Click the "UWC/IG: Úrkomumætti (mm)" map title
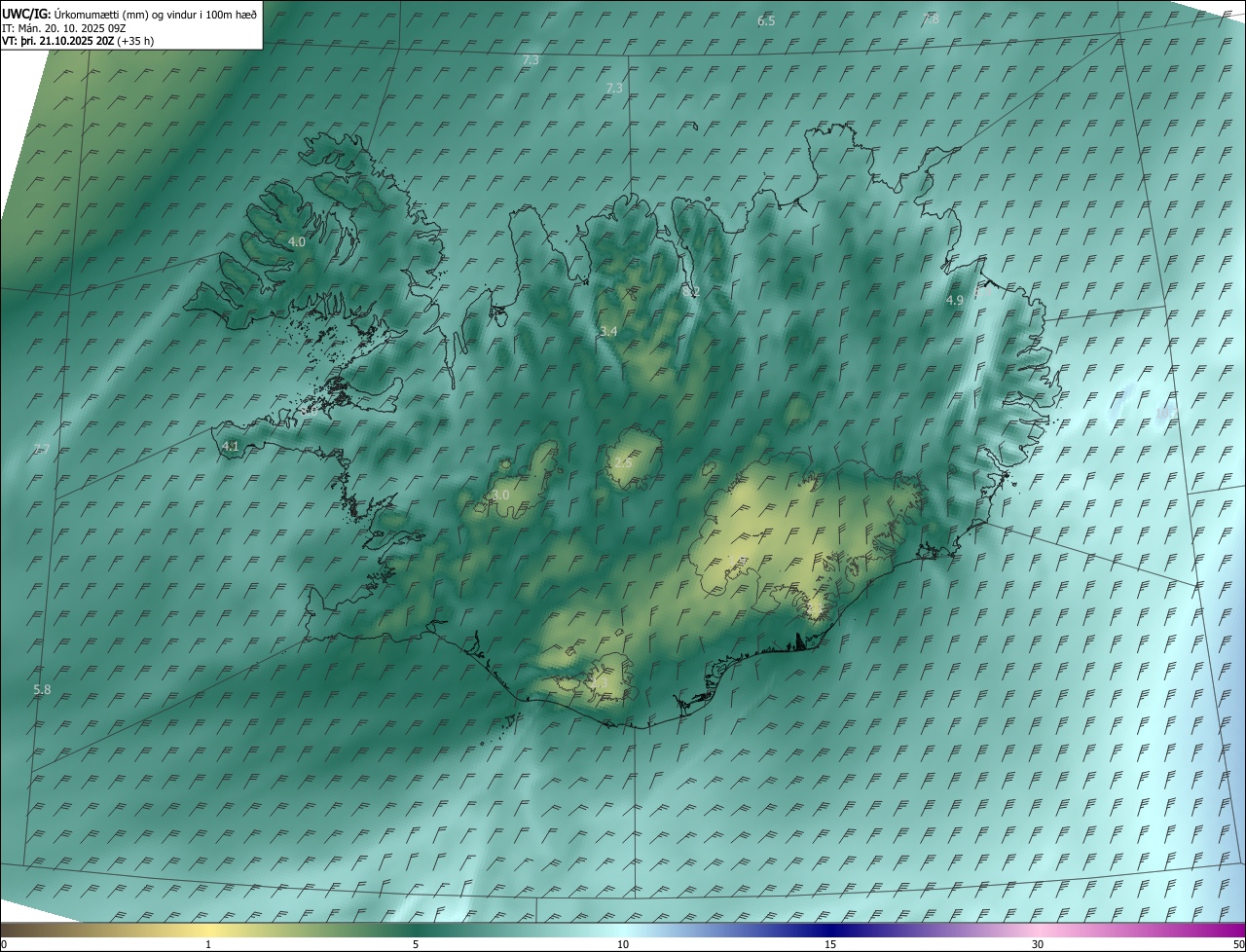Screen dimensions: 1246x952 click(129, 14)
